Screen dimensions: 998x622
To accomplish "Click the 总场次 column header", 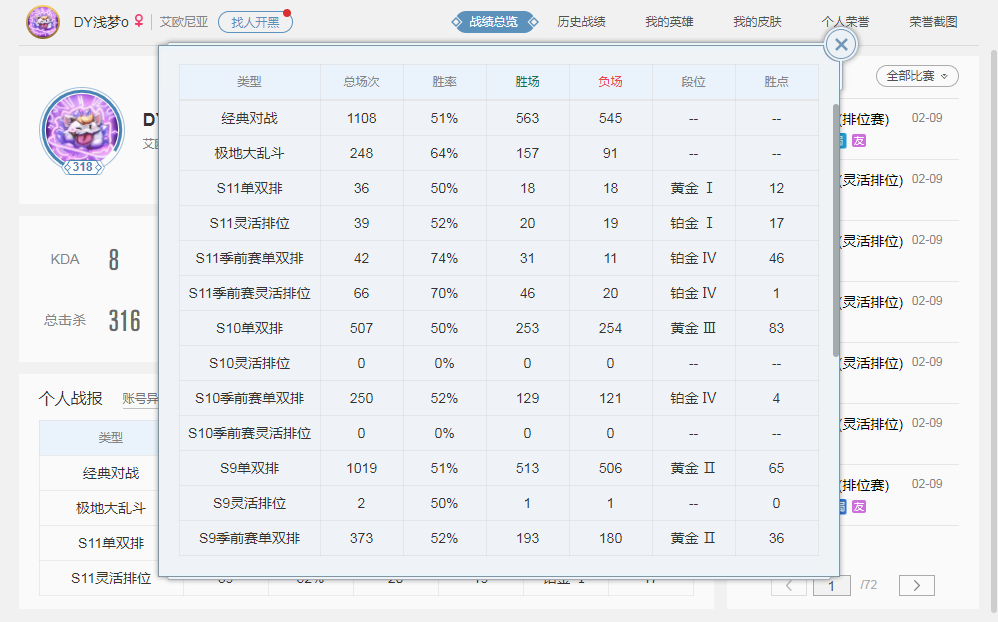I will pos(362,81).
